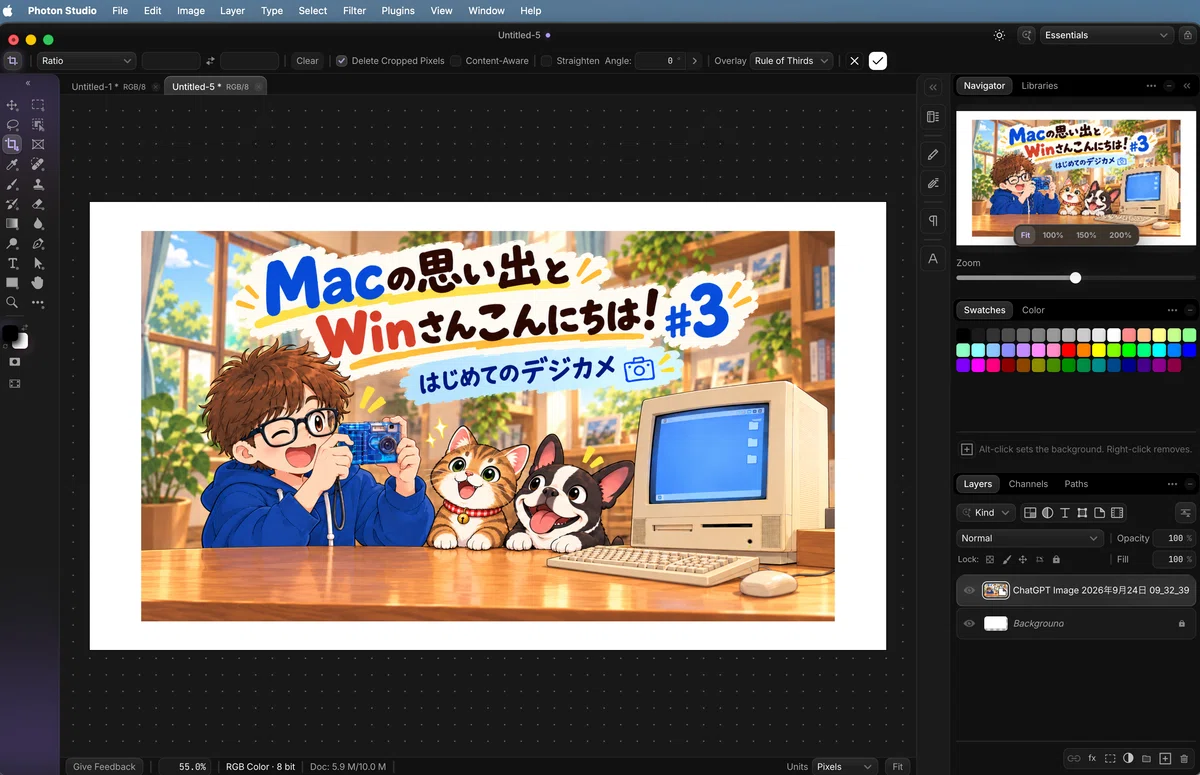The width and height of the screenshot is (1200, 775).
Task: Create a new layer with plus icon
Action: click(x=1165, y=759)
